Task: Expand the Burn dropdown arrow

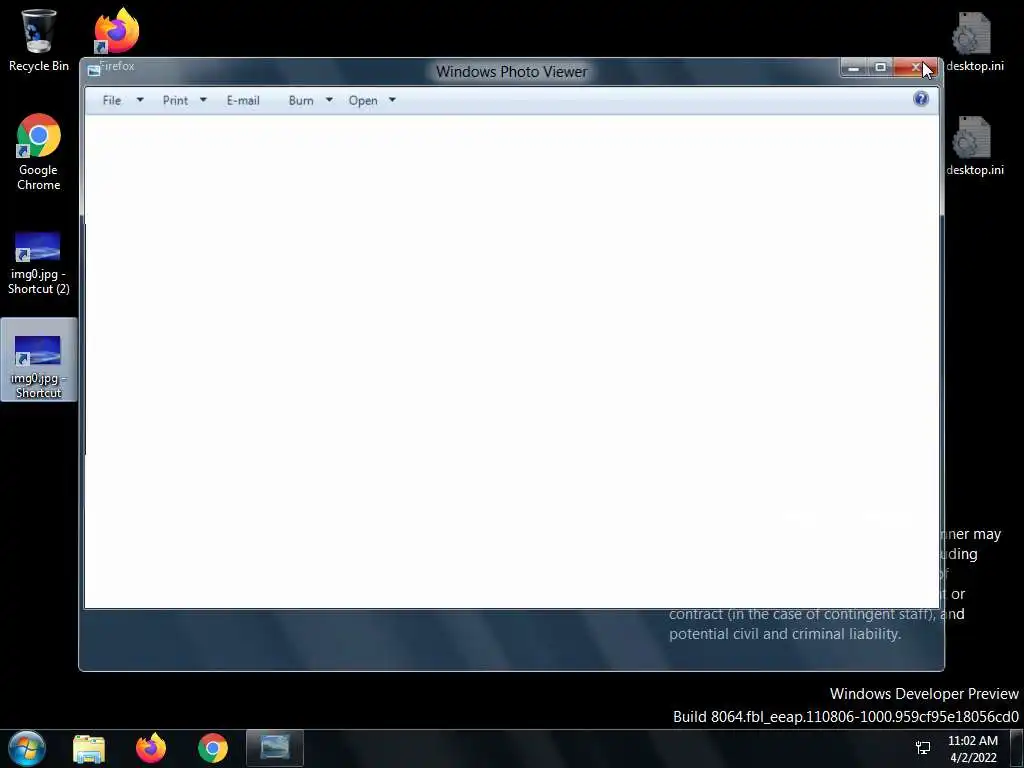Action: point(329,100)
